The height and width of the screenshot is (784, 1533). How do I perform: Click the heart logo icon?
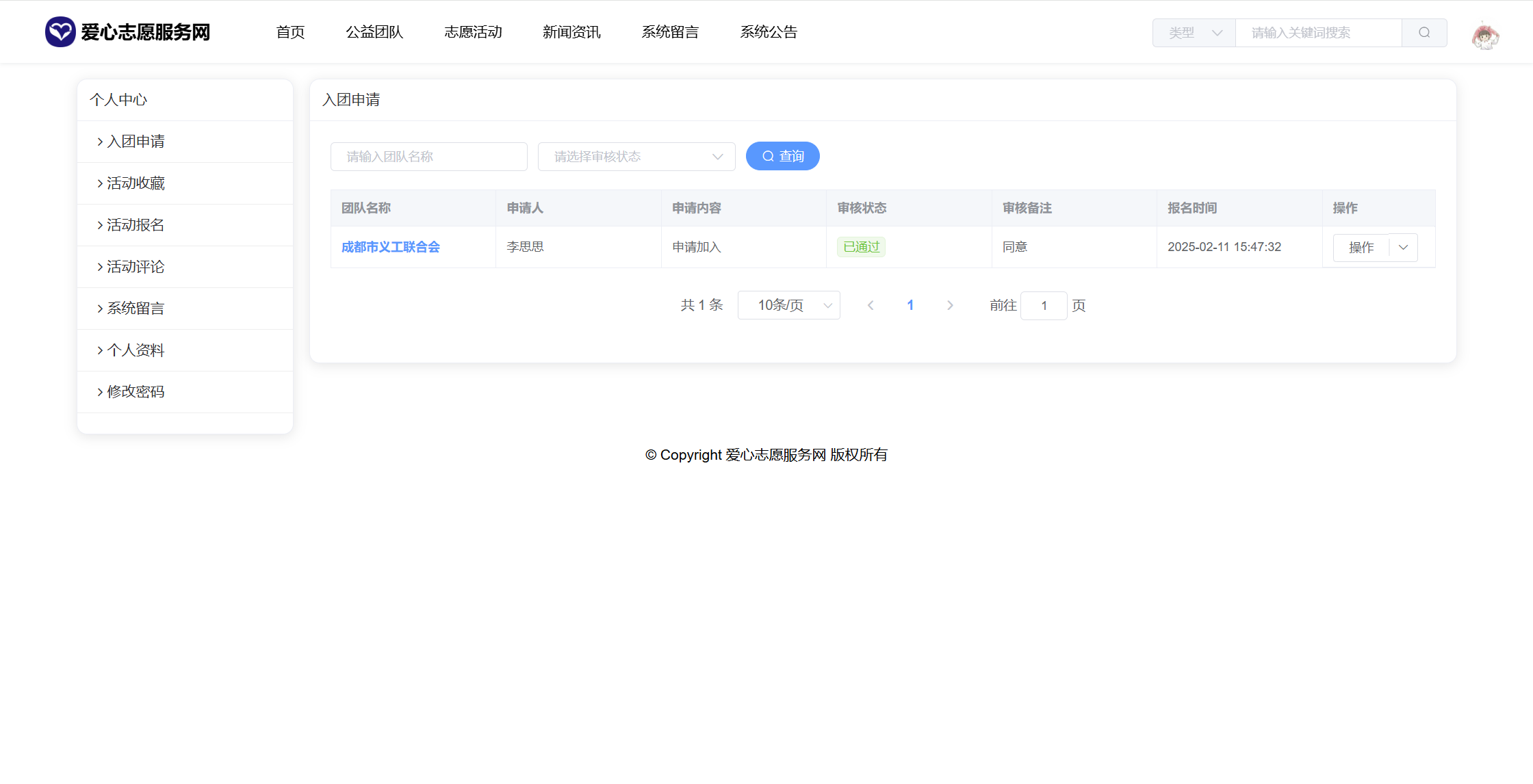click(x=60, y=31)
